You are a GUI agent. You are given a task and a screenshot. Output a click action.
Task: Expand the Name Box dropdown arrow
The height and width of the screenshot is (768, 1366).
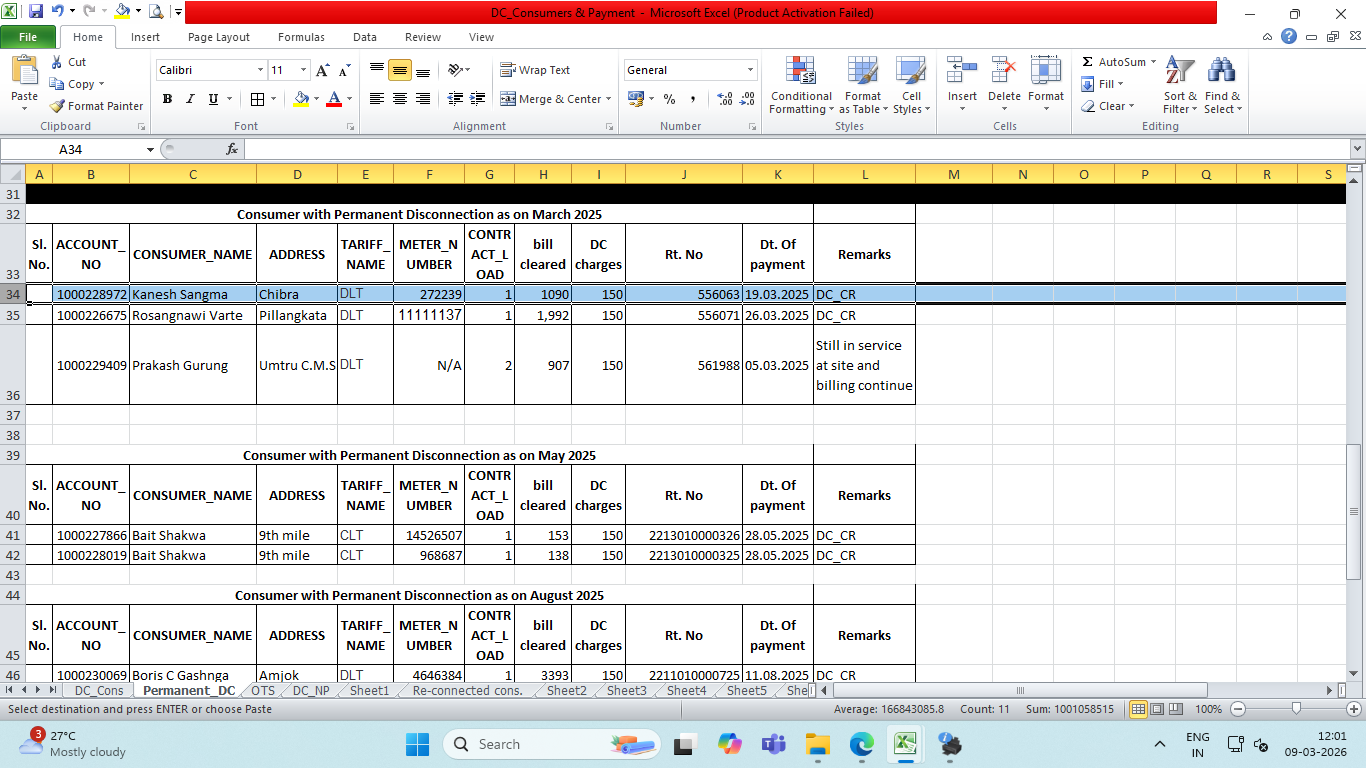click(151, 149)
